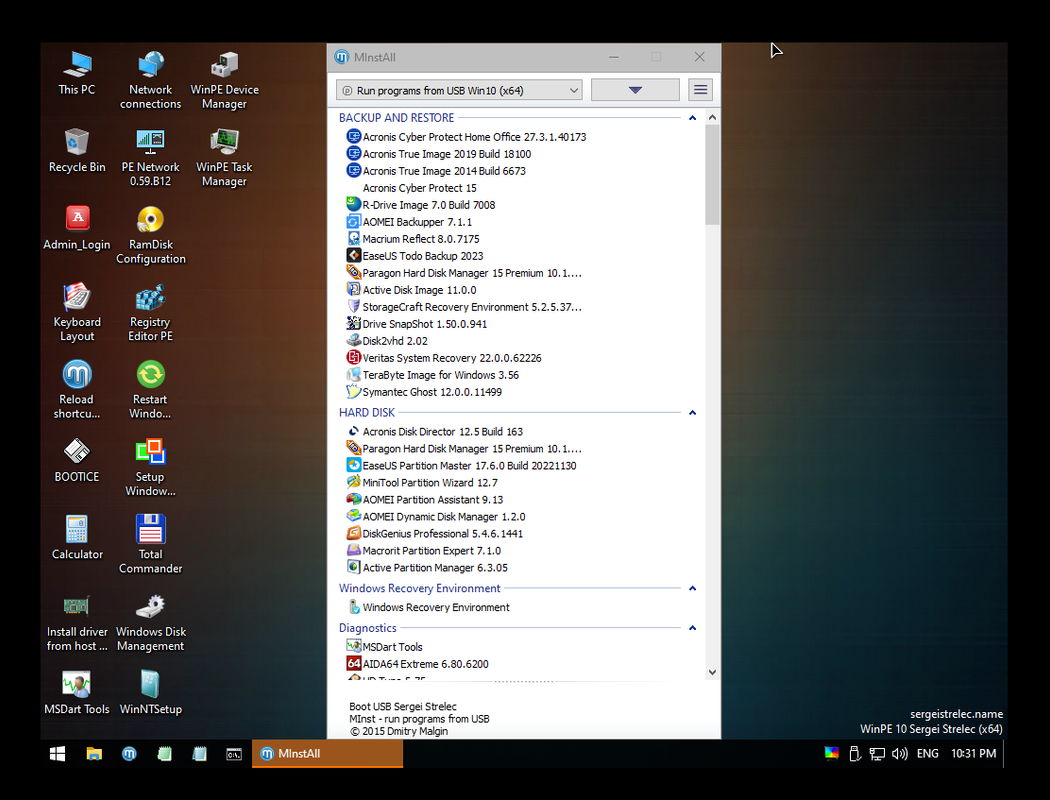
Task: Open the This PC desktop icon
Action: 77,73
